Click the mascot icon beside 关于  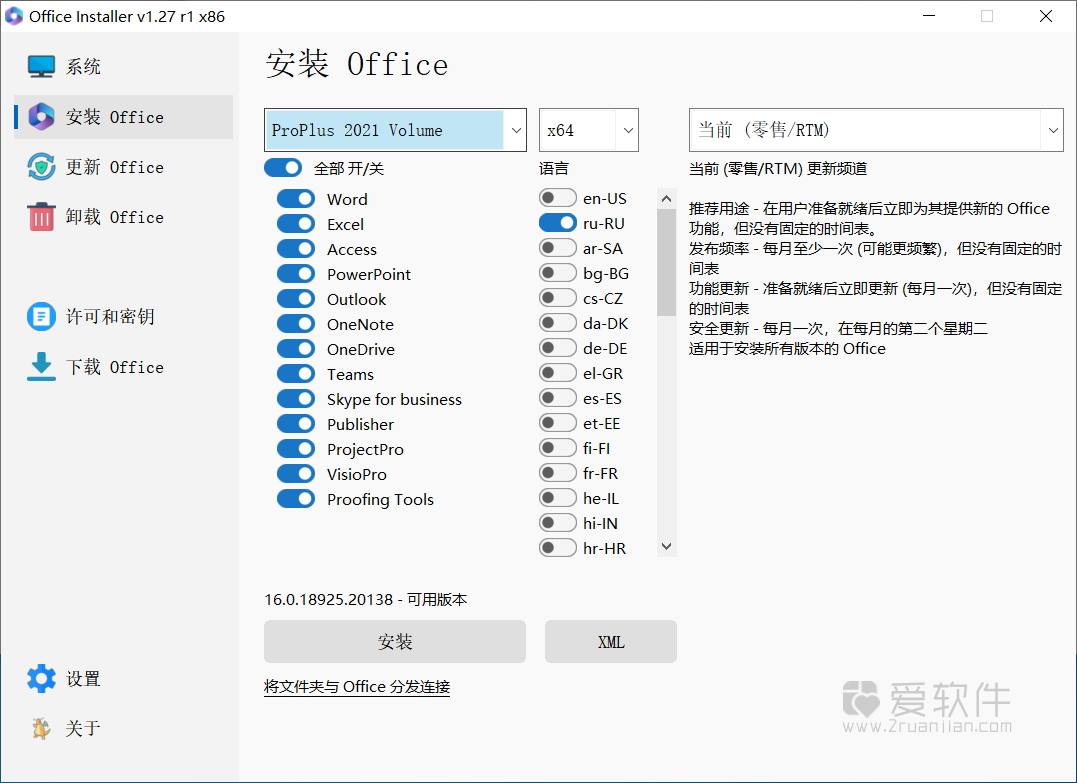(41, 728)
